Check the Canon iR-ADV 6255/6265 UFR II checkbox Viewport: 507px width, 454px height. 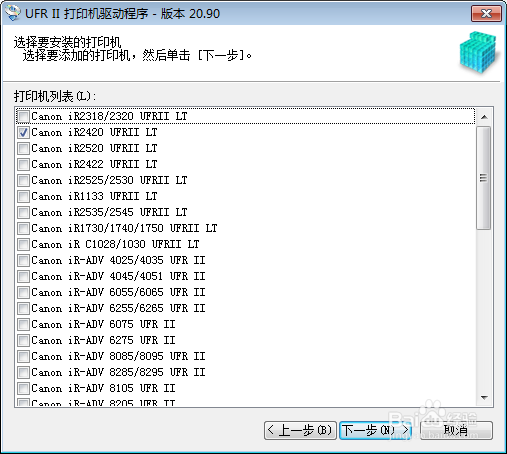point(23,308)
